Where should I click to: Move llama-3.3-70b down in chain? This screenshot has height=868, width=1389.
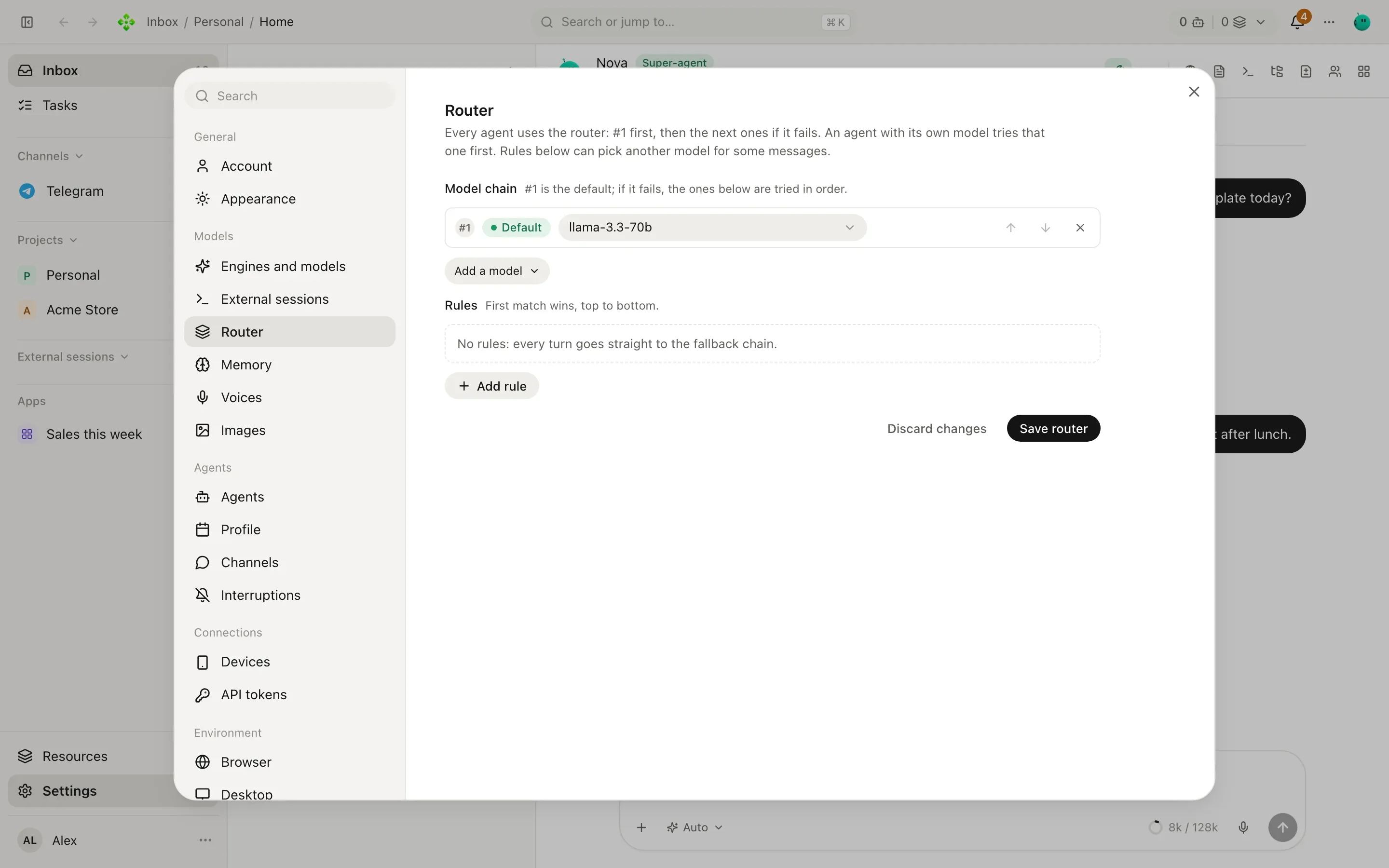tap(1045, 227)
